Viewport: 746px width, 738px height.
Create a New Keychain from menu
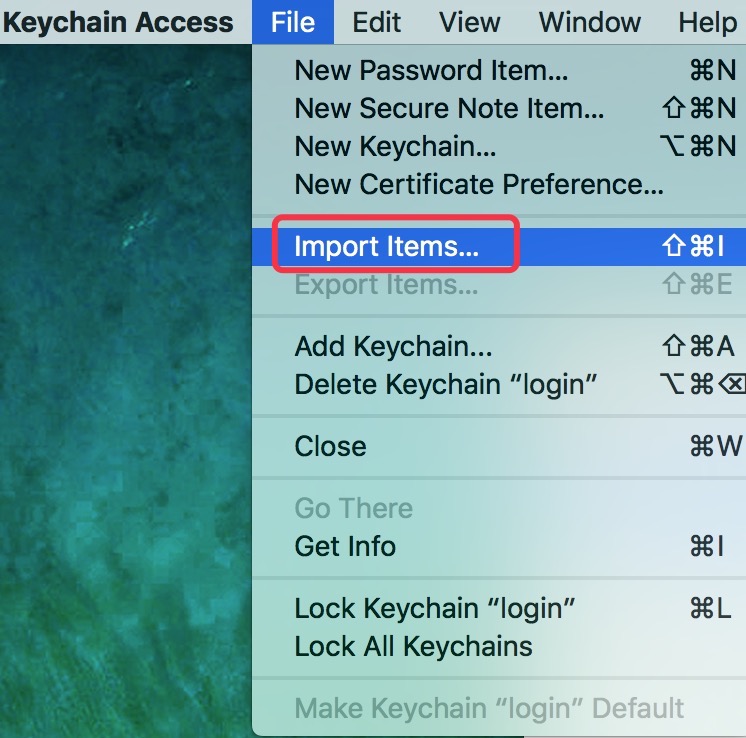(x=395, y=146)
